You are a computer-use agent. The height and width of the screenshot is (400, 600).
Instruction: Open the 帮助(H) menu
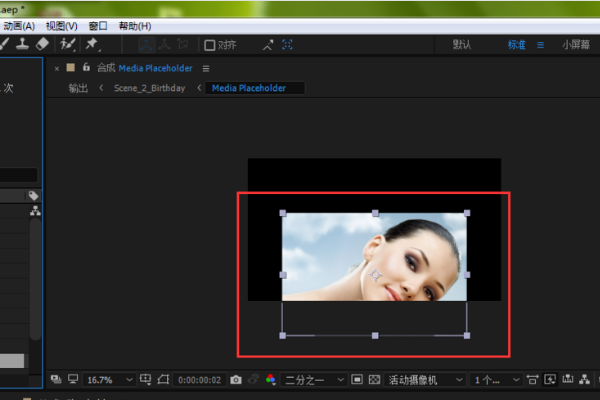tap(135, 25)
